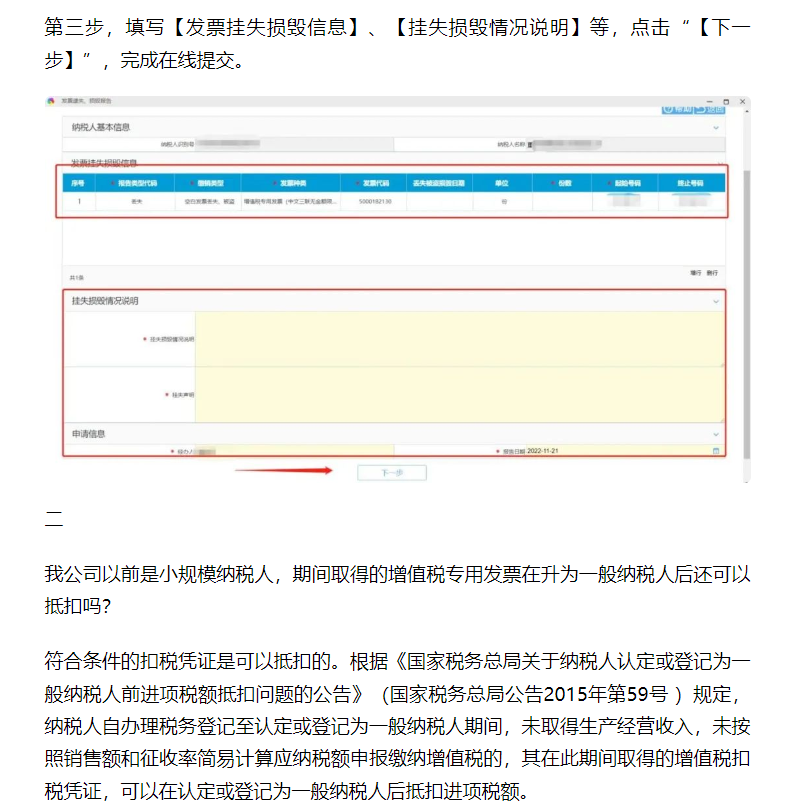This screenshot has height=810, width=808.
Task: Click the 增行 link below the table
Action: tap(696, 272)
